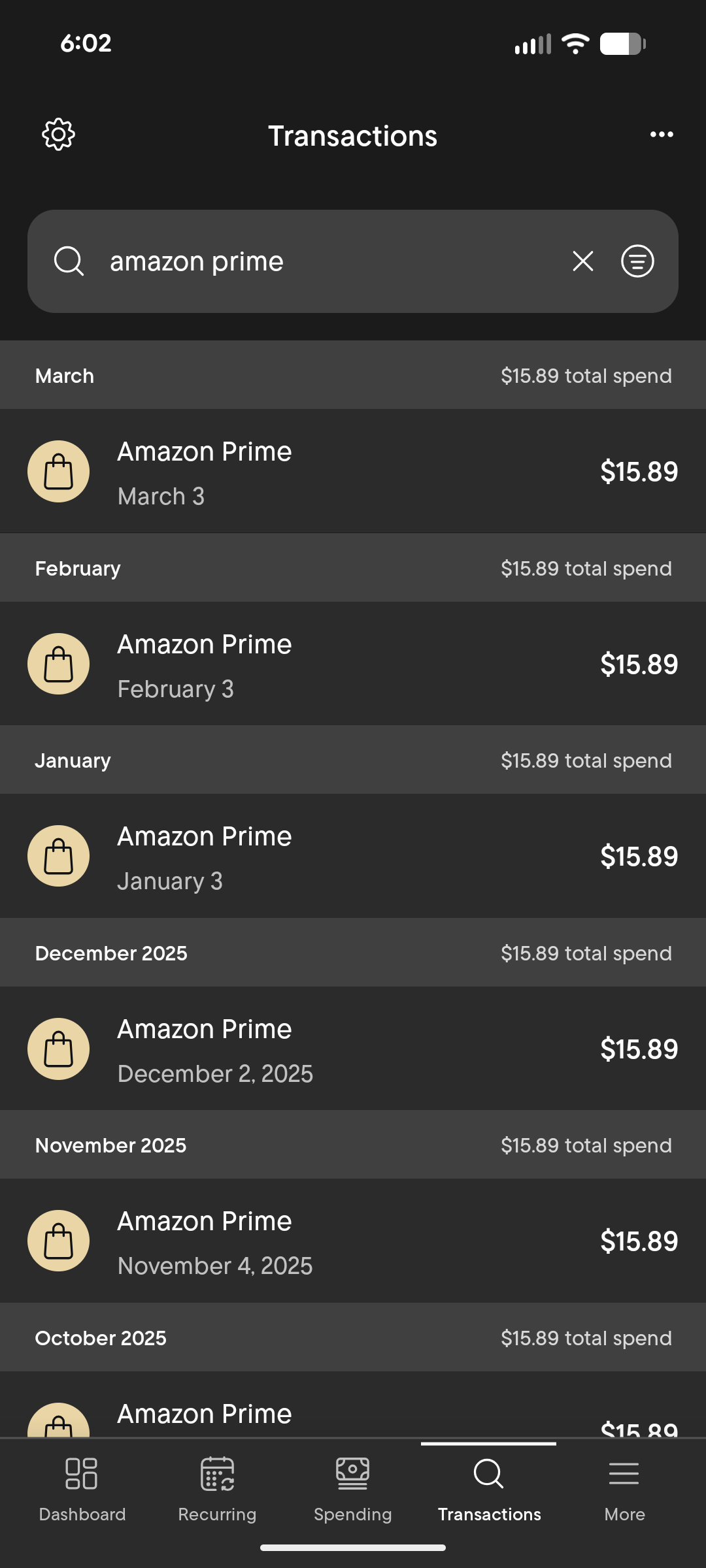
Task: Tap the search magnifier icon in search bar
Action: (69, 261)
